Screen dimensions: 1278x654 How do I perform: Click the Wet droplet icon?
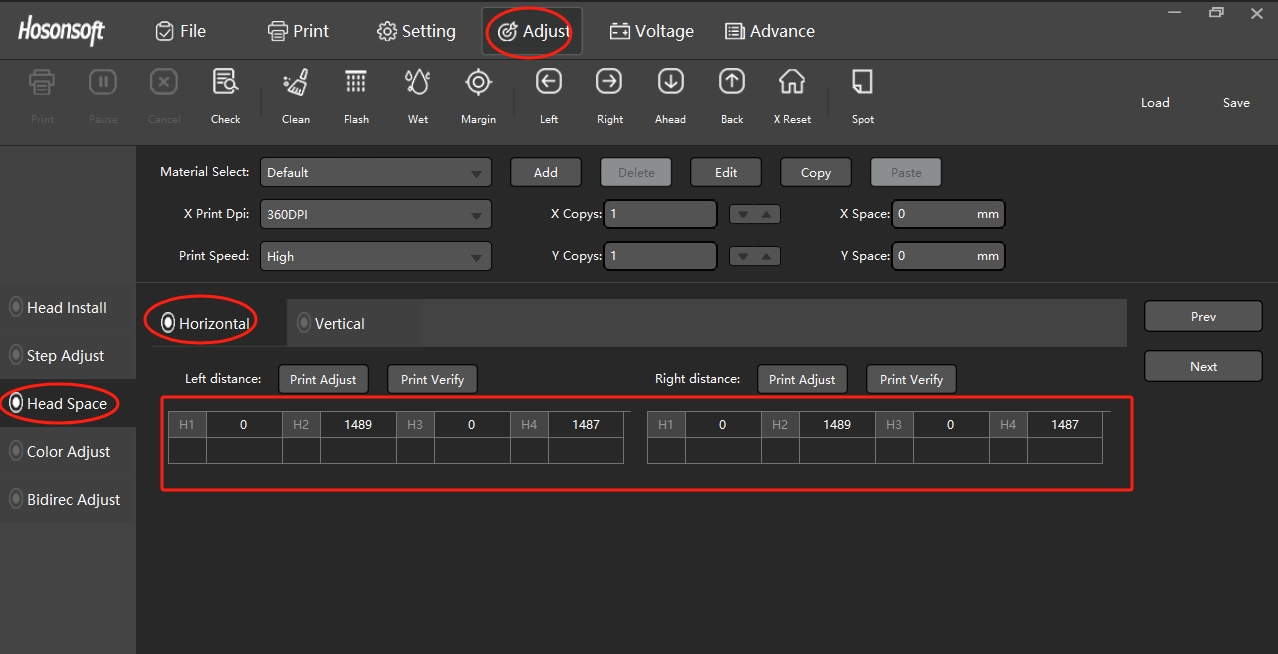(418, 83)
